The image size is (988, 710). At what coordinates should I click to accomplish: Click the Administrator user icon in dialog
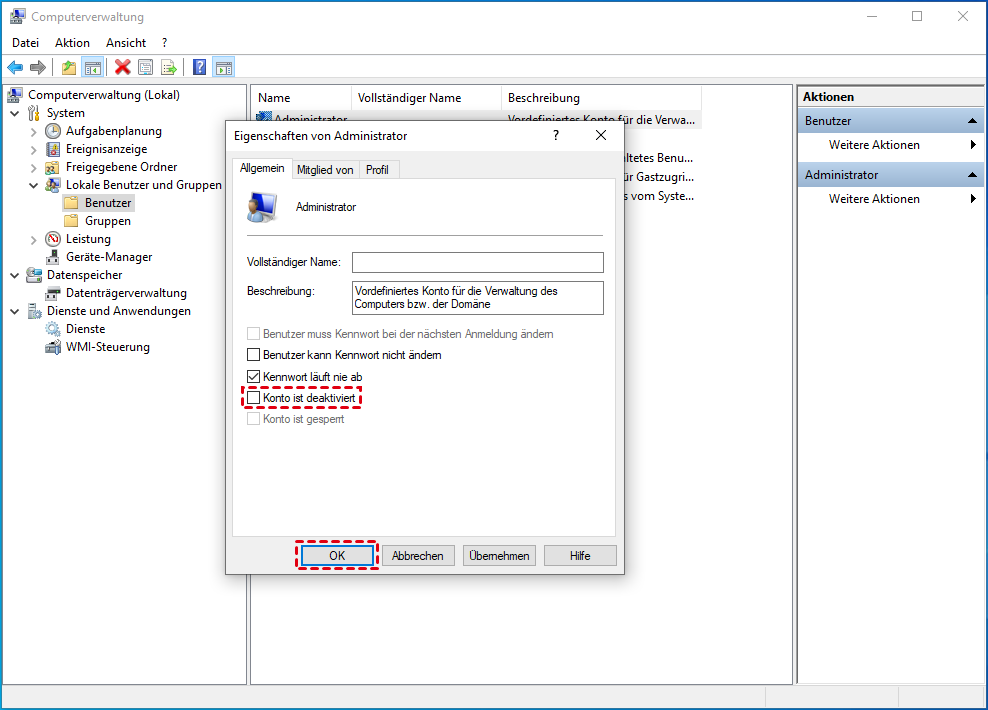click(x=261, y=207)
